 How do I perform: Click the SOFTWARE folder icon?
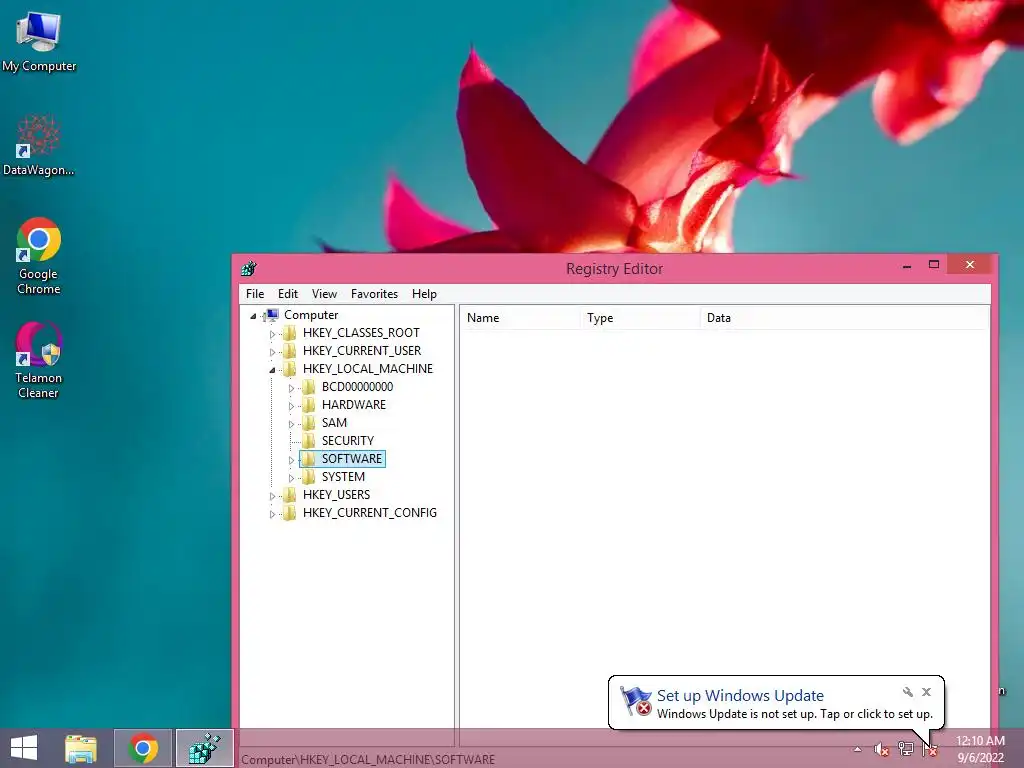click(308, 459)
